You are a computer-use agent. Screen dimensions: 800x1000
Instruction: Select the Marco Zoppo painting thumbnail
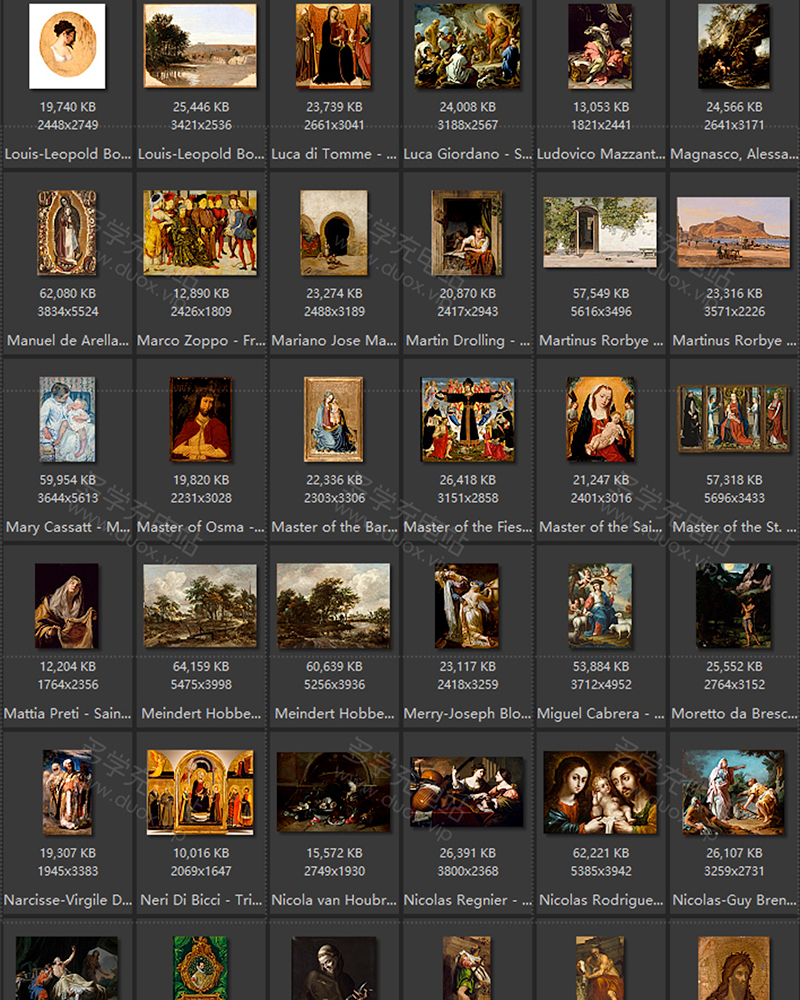(200, 233)
